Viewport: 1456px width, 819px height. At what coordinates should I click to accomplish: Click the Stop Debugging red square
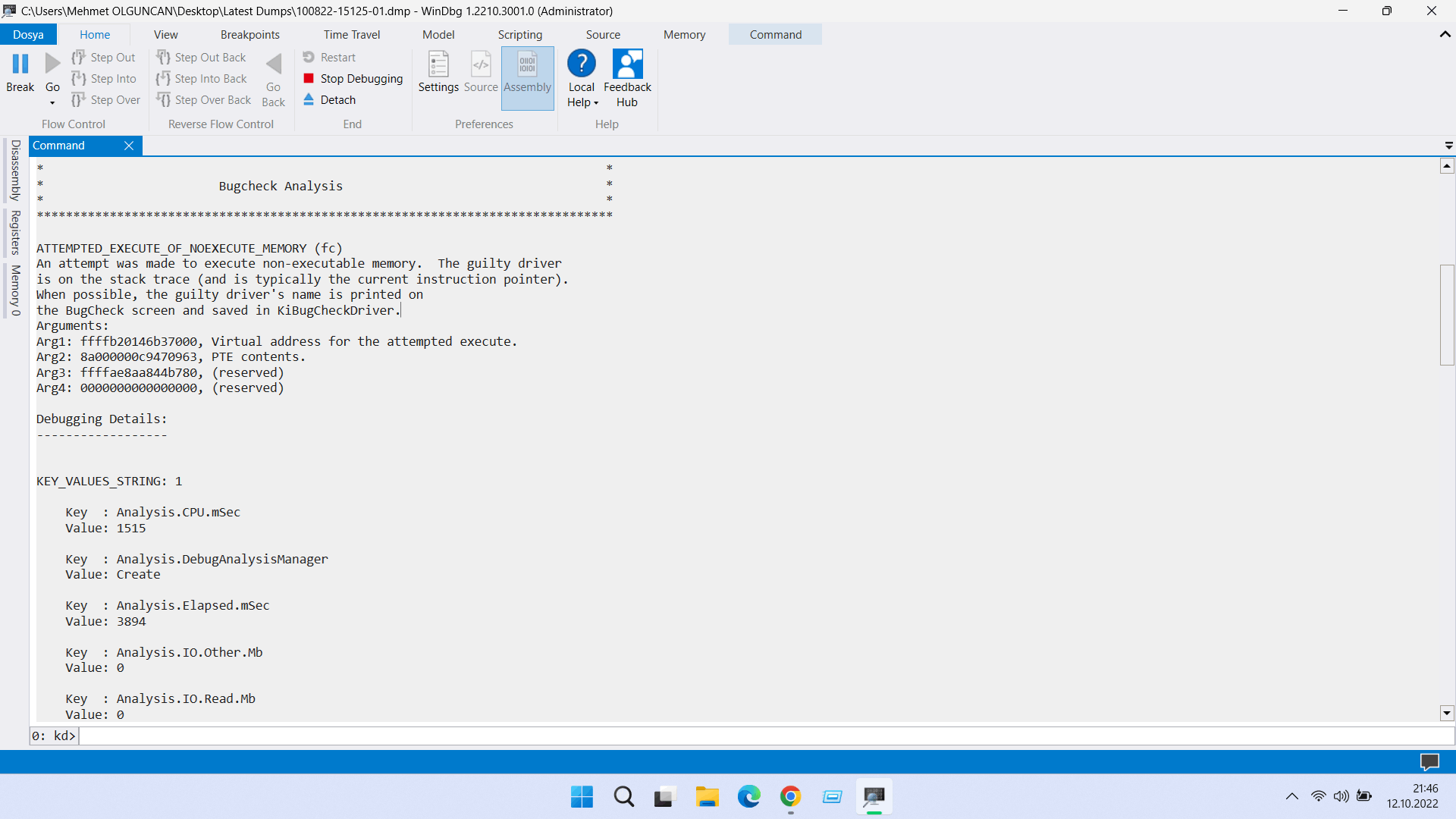(309, 78)
